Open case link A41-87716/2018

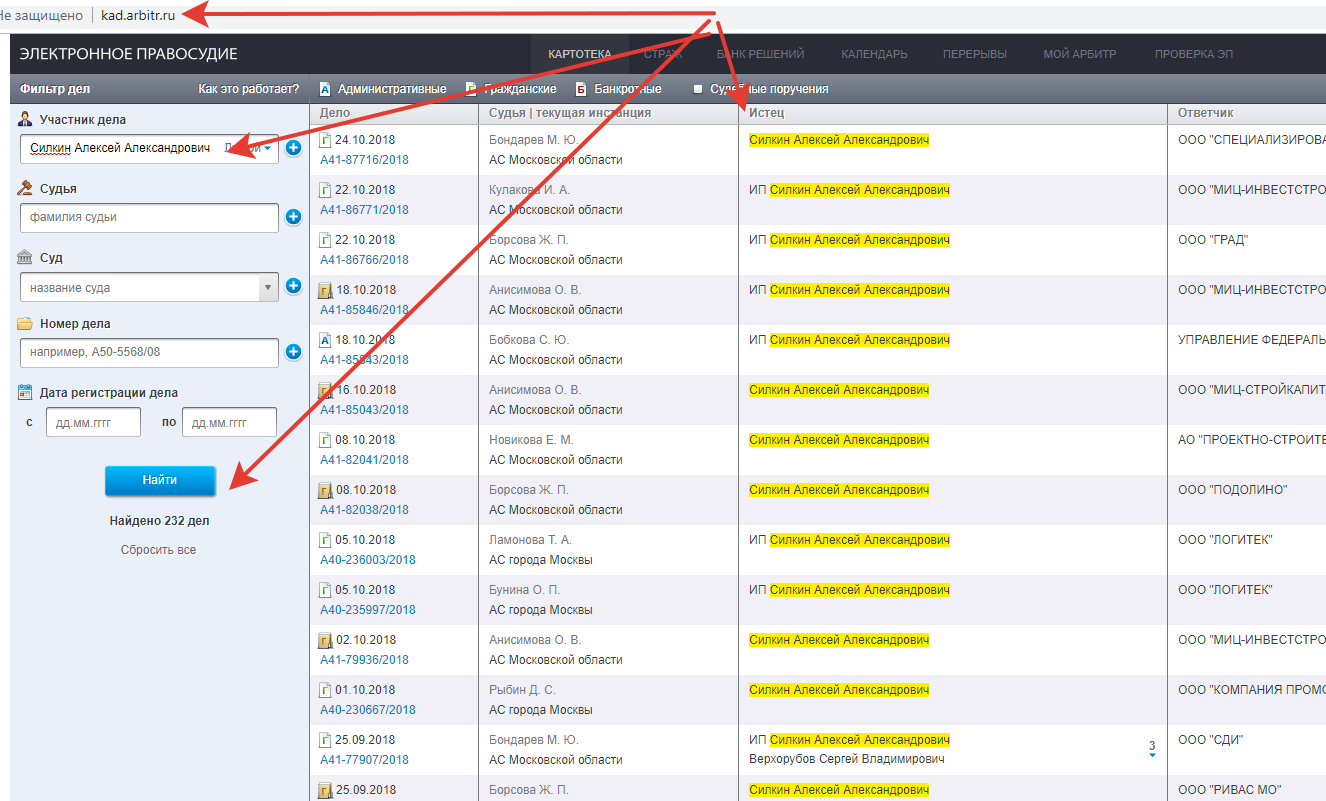click(x=364, y=160)
